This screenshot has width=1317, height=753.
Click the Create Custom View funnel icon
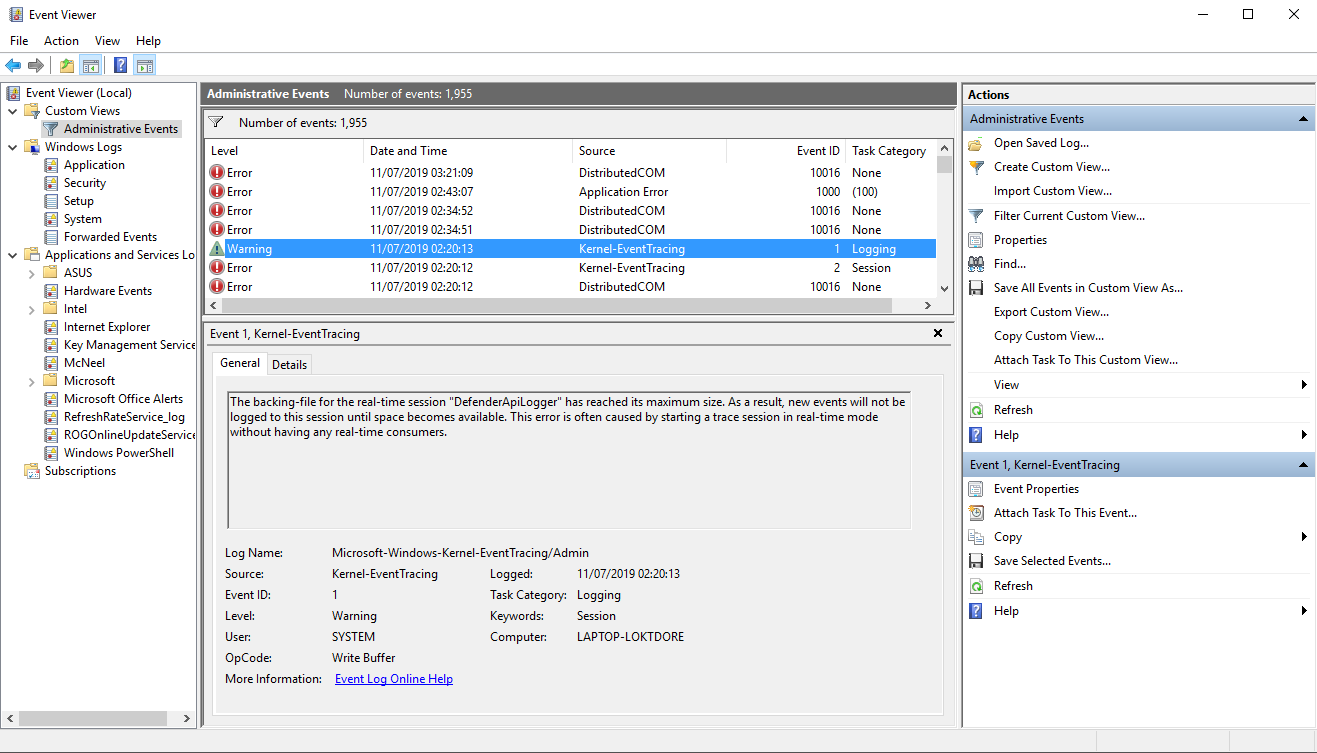pyautogui.click(x=976, y=167)
